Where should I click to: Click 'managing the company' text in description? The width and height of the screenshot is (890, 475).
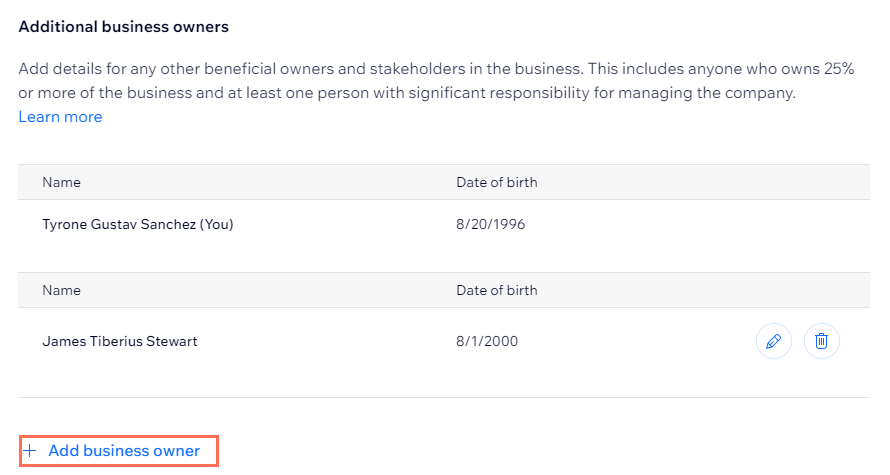(706, 93)
